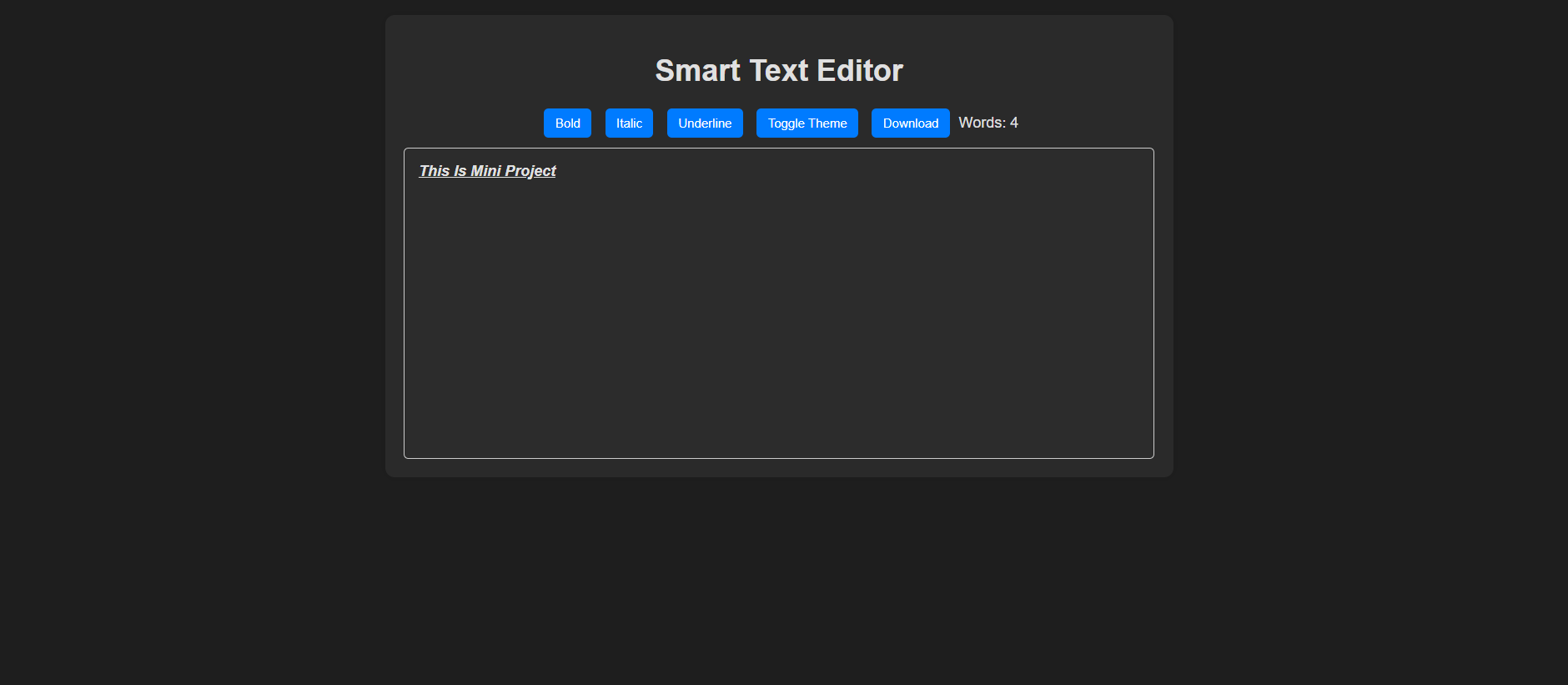This screenshot has height=685, width=1568.
Task: Click the Words: 4 counter
Action: tap(988, 123)
